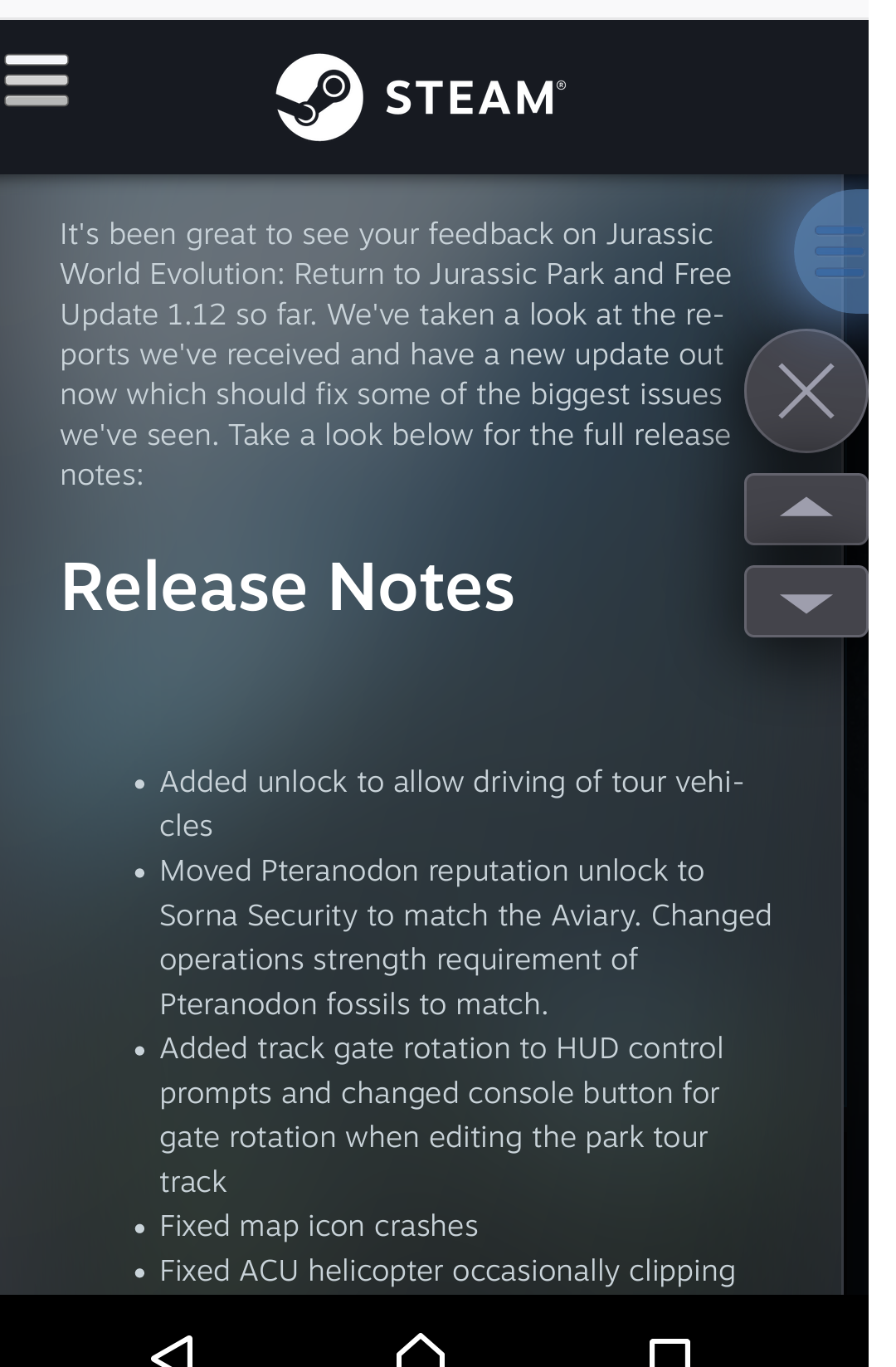
Task: Tap the Steam logo icon
Action: tap(319, 97)
